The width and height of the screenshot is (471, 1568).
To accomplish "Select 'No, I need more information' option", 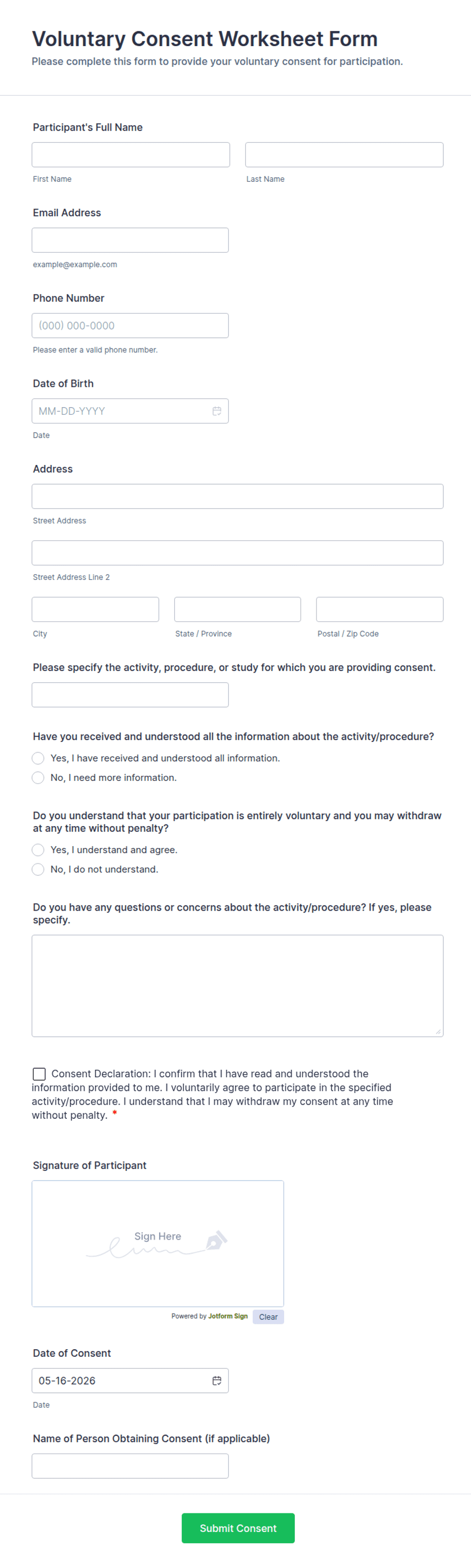I will [x=37, y=777].
